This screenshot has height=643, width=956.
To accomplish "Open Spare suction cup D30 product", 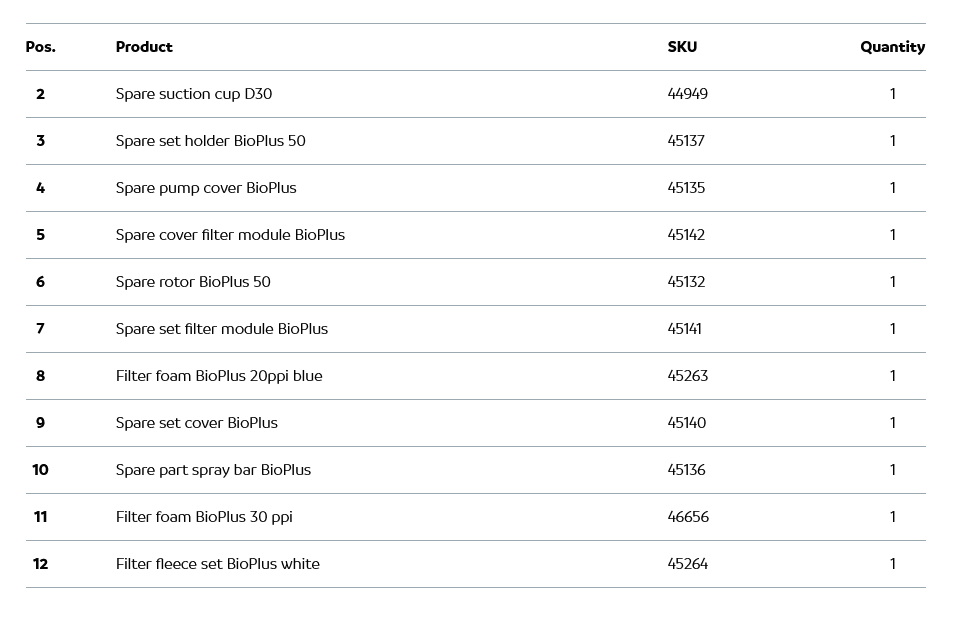I will coord(194,94).
